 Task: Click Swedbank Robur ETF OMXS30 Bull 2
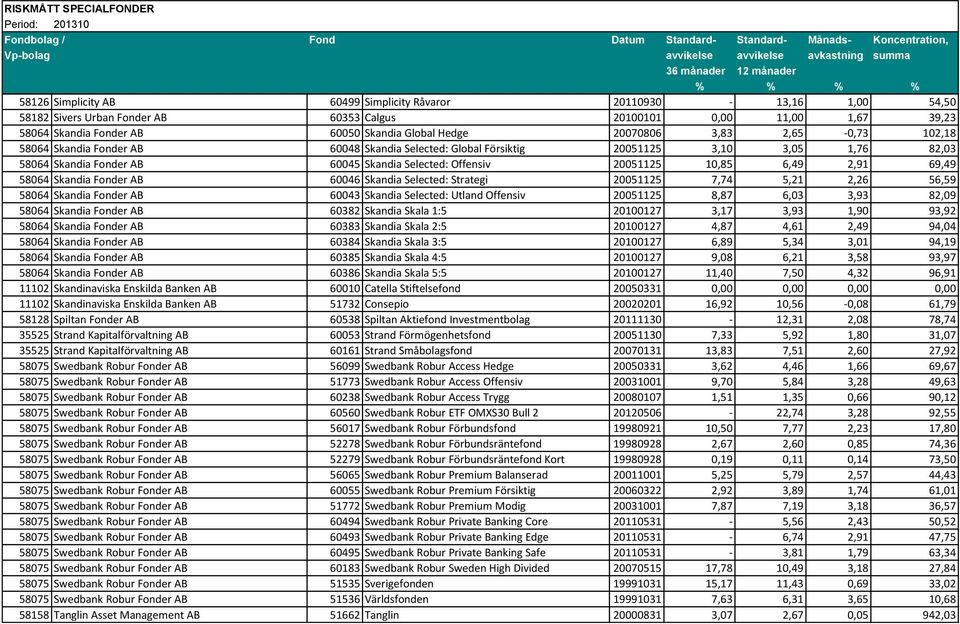pos(452,413)
